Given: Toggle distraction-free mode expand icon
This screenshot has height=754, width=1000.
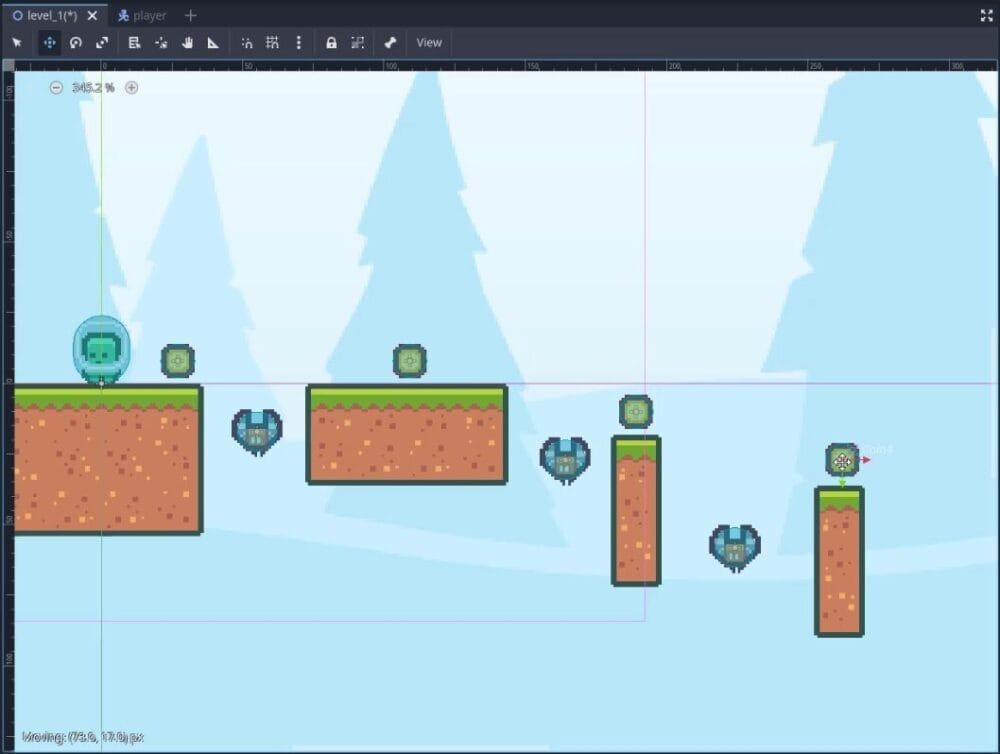Looking at the screenshot, I should (986, 16).
